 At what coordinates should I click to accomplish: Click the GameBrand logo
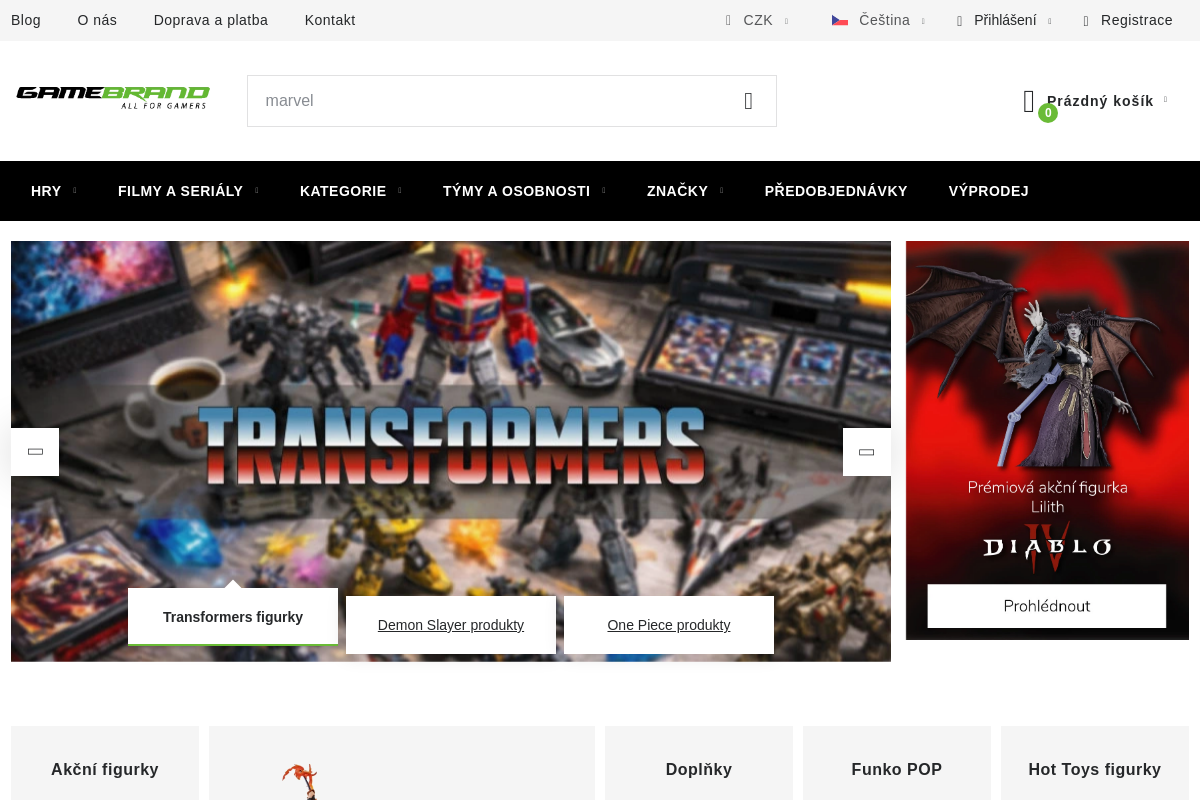pos(112,97)
